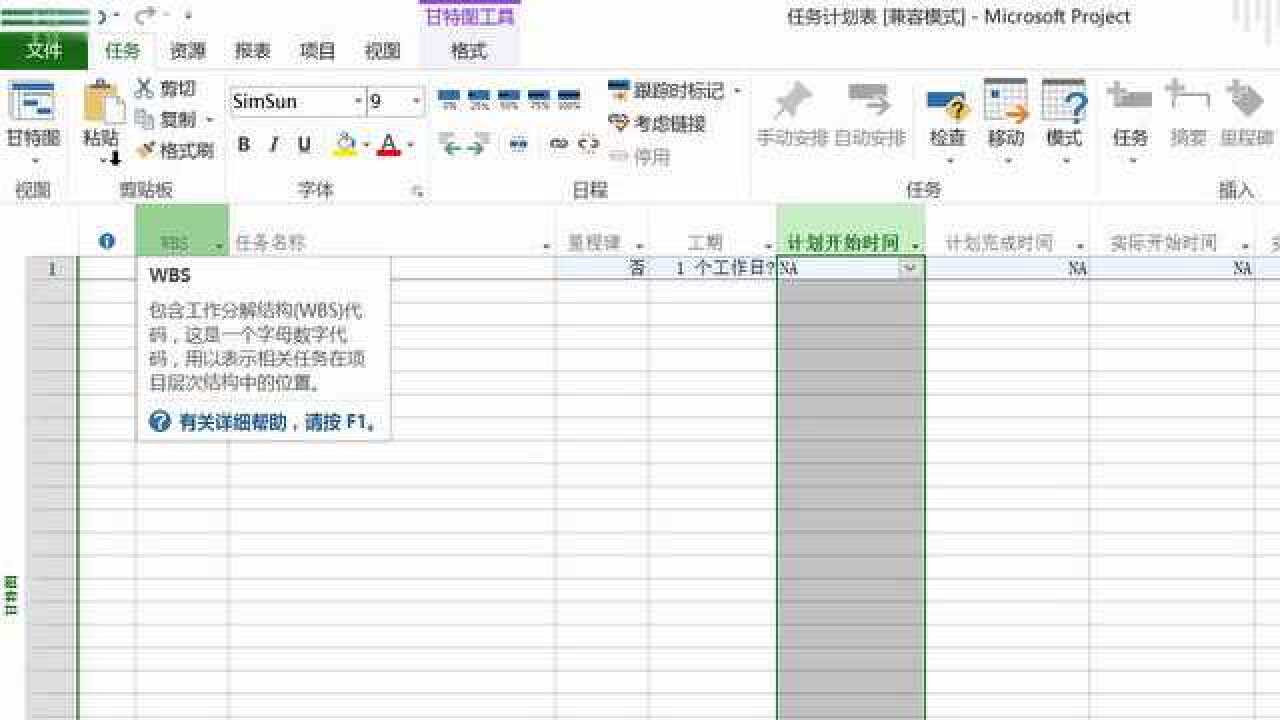The height and width of the screenshot is (720, 1280).
Task: Switch to the 项目 ribbon tab
Action: [316, 51]
